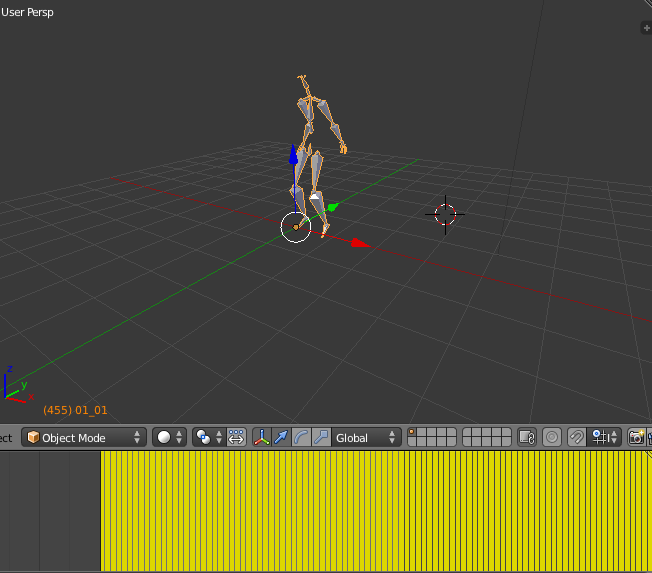Open the Object Mode selector
652x573 pixels.
84,437
